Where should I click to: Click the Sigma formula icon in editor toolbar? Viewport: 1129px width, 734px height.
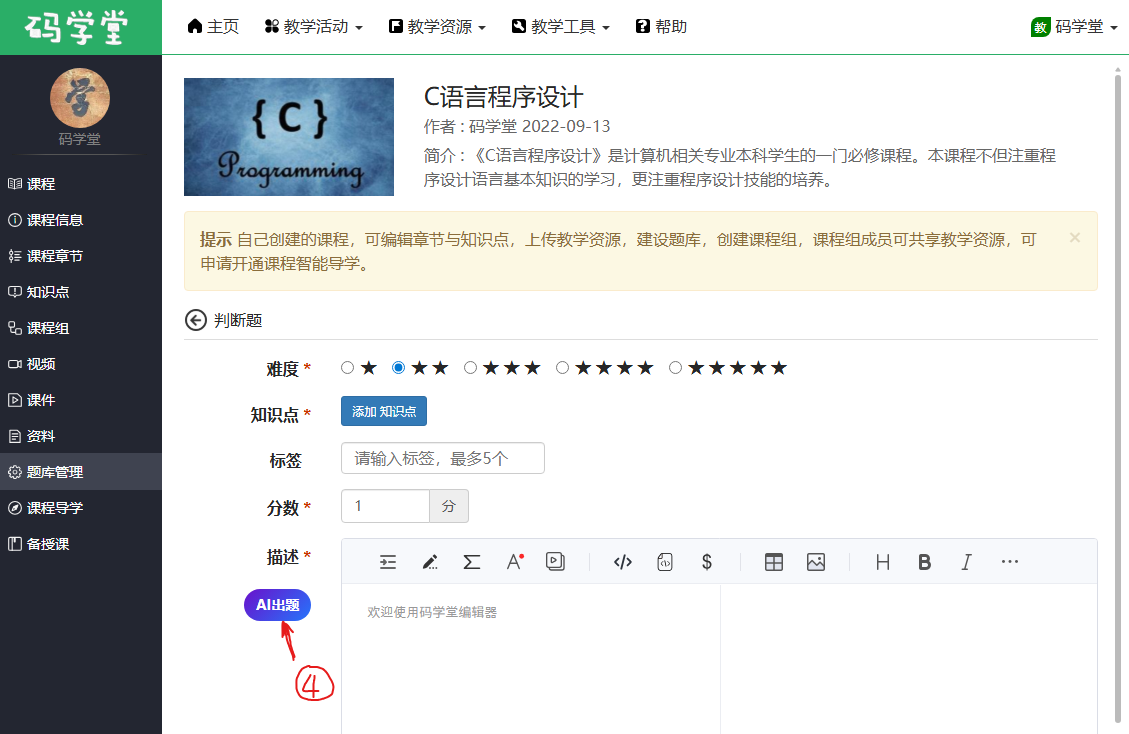[472, 562]
